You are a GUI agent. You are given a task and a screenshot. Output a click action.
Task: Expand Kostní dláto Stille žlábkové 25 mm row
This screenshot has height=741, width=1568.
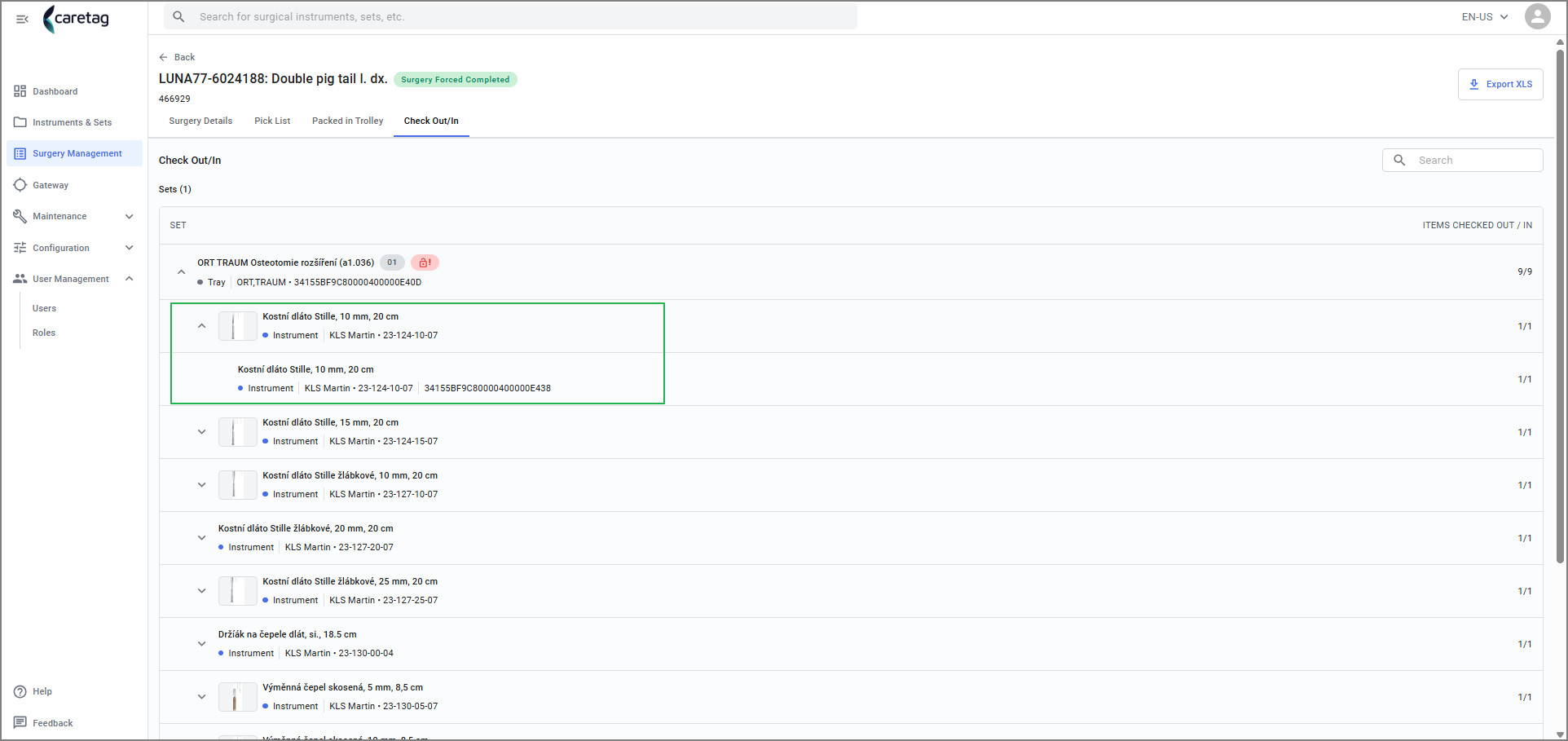click(201, 591)
